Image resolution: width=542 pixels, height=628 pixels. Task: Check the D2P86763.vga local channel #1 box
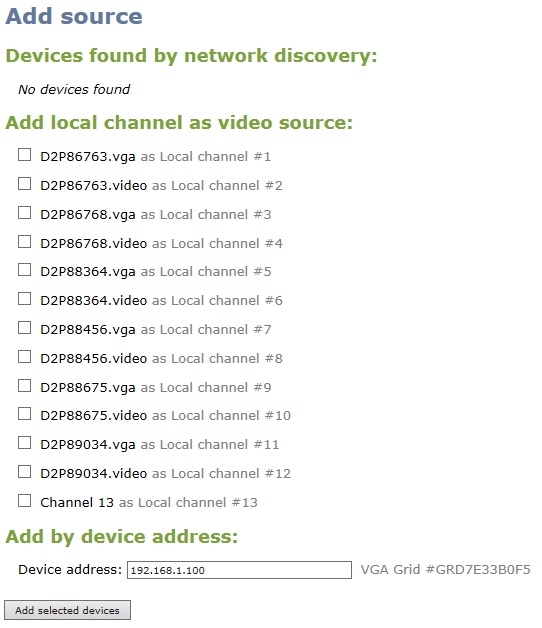[24, 155]
